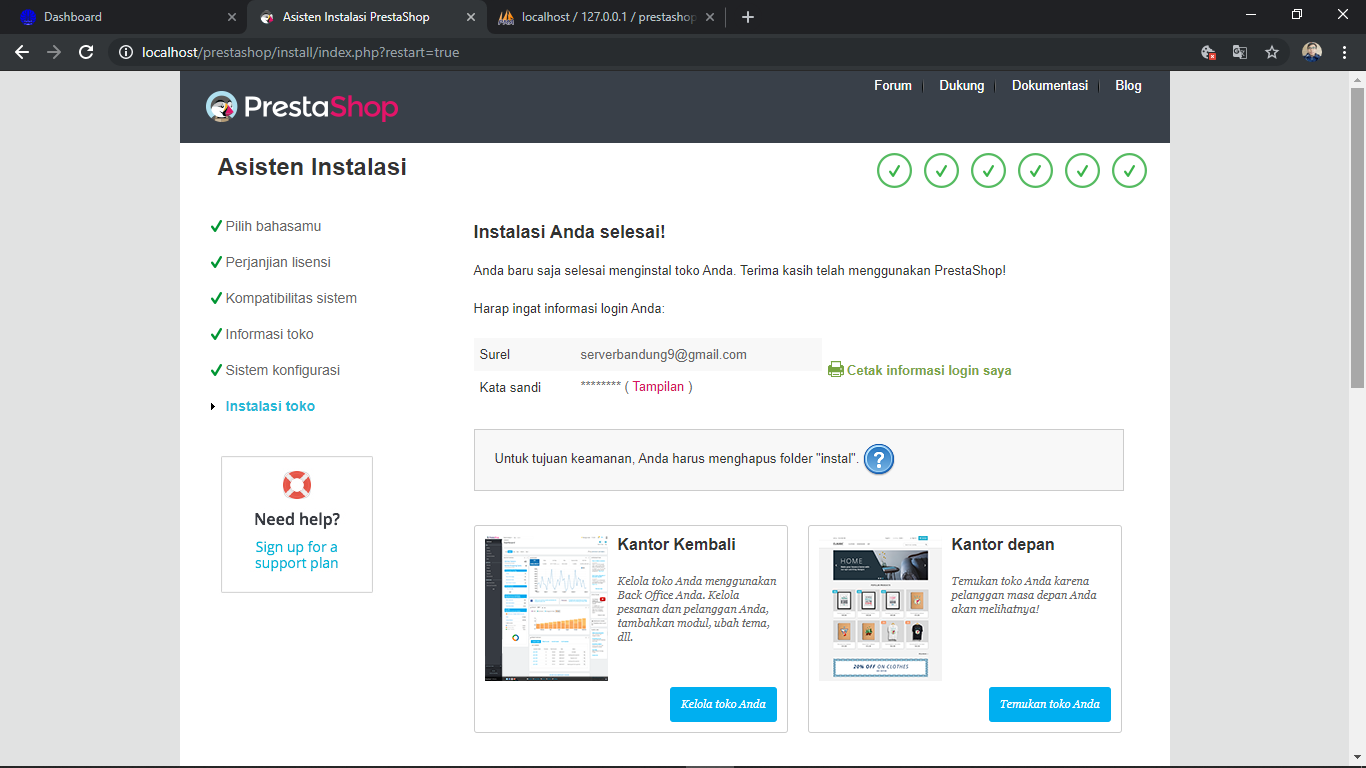Close the Dashboard tab
The height and width of the screenshot is (768, 1366).
pos(232,17)
